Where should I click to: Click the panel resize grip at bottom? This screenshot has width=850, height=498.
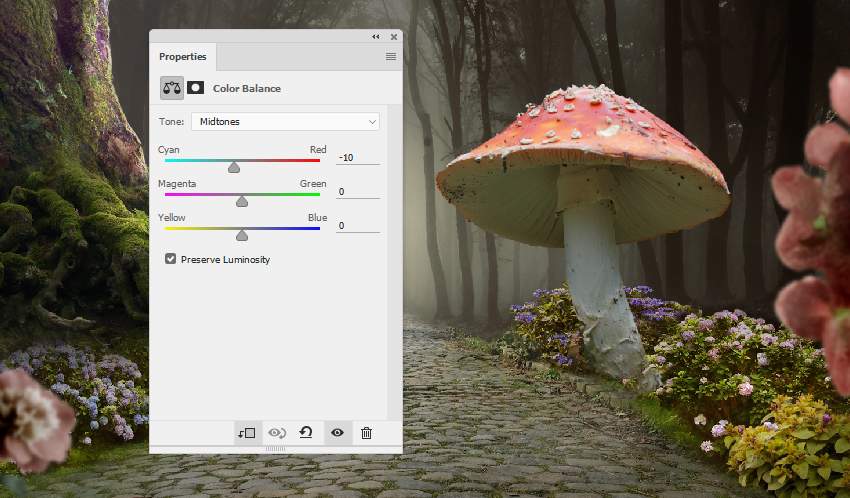pyautogui.click(x=275, y=449)
